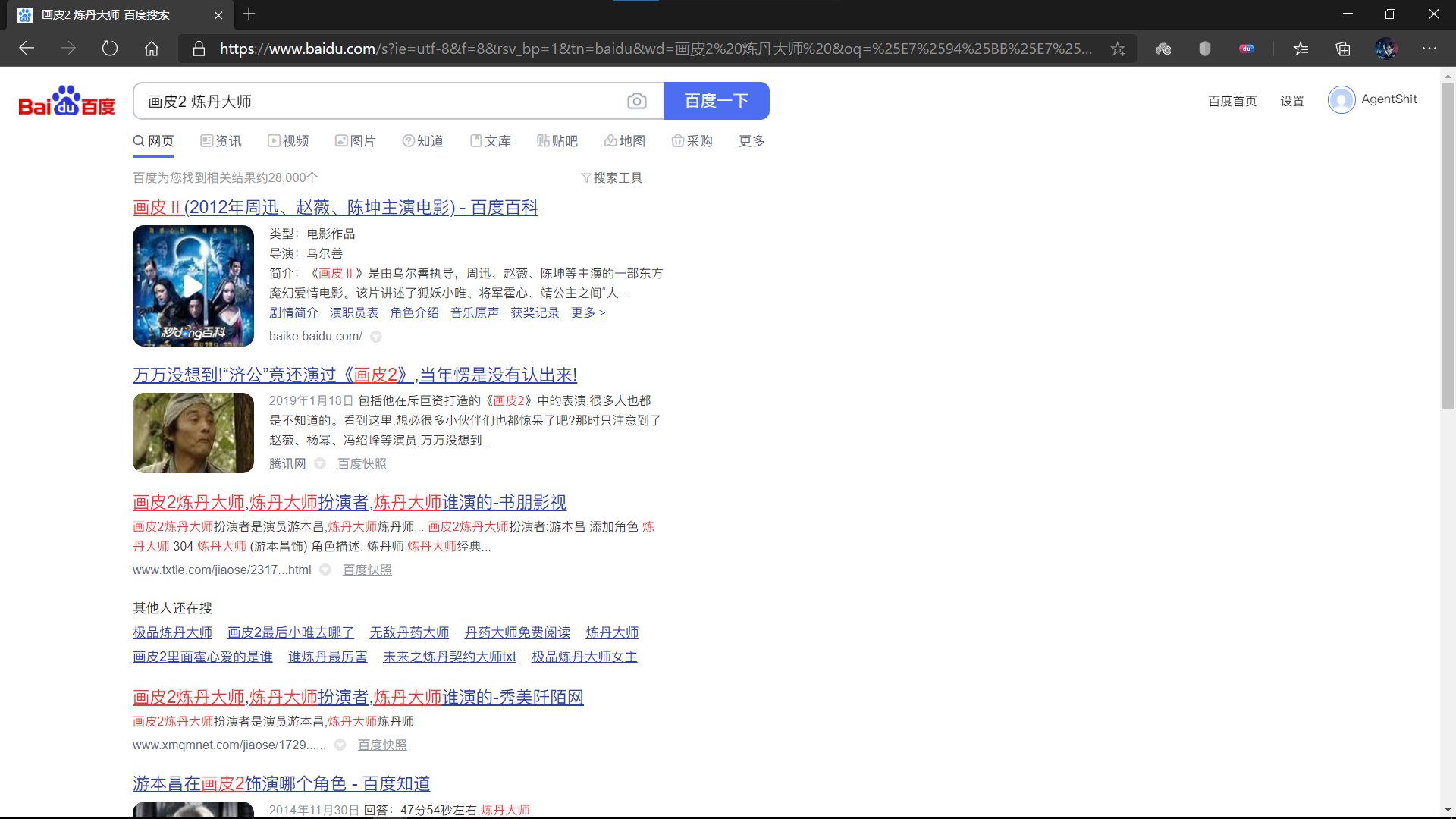Viewport: 1456px width, 819px height.
Task: Expand 更多 > in the Baike result
Action: (588, 312)
